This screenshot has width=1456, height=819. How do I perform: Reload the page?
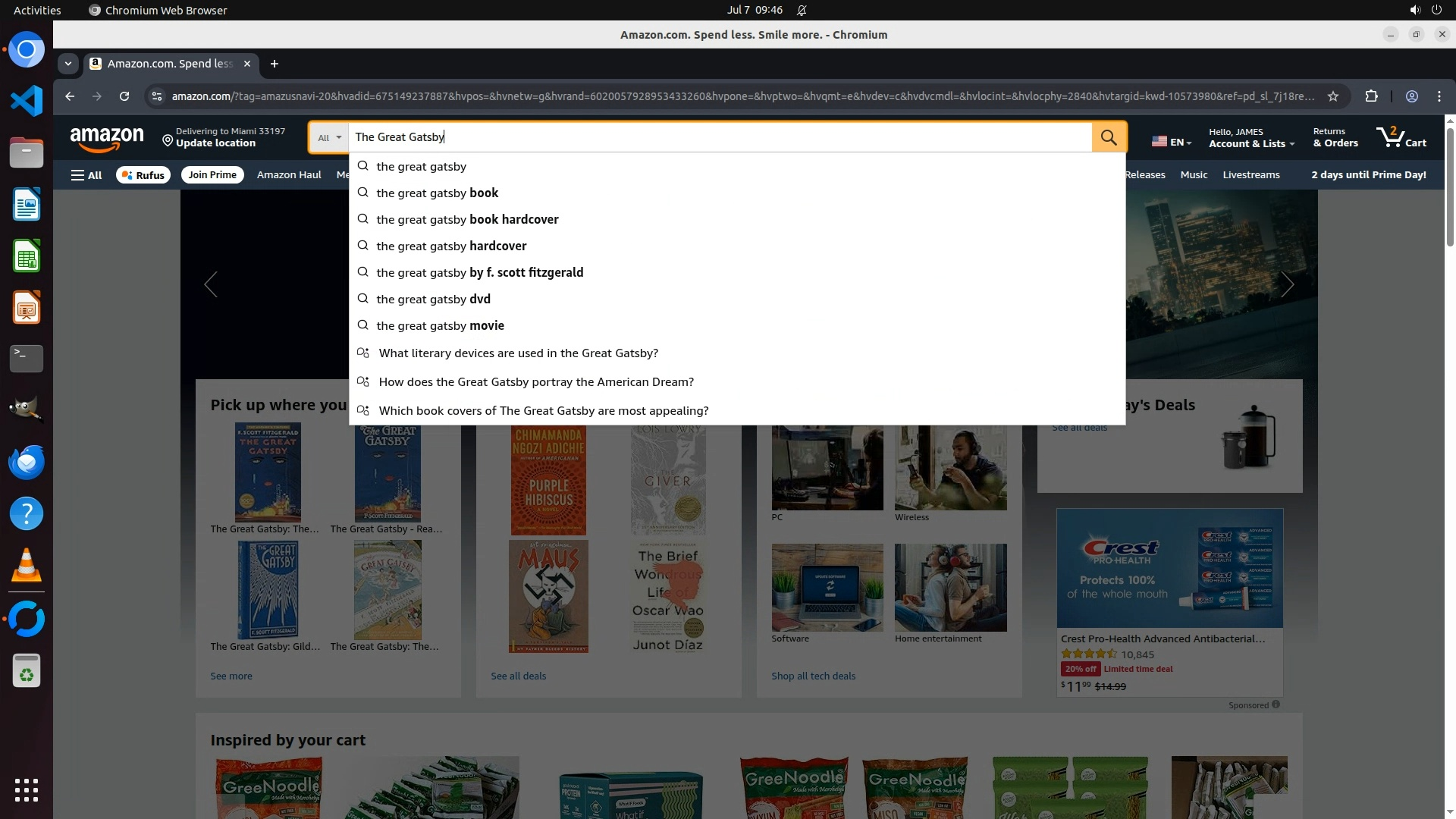(124, 96)
